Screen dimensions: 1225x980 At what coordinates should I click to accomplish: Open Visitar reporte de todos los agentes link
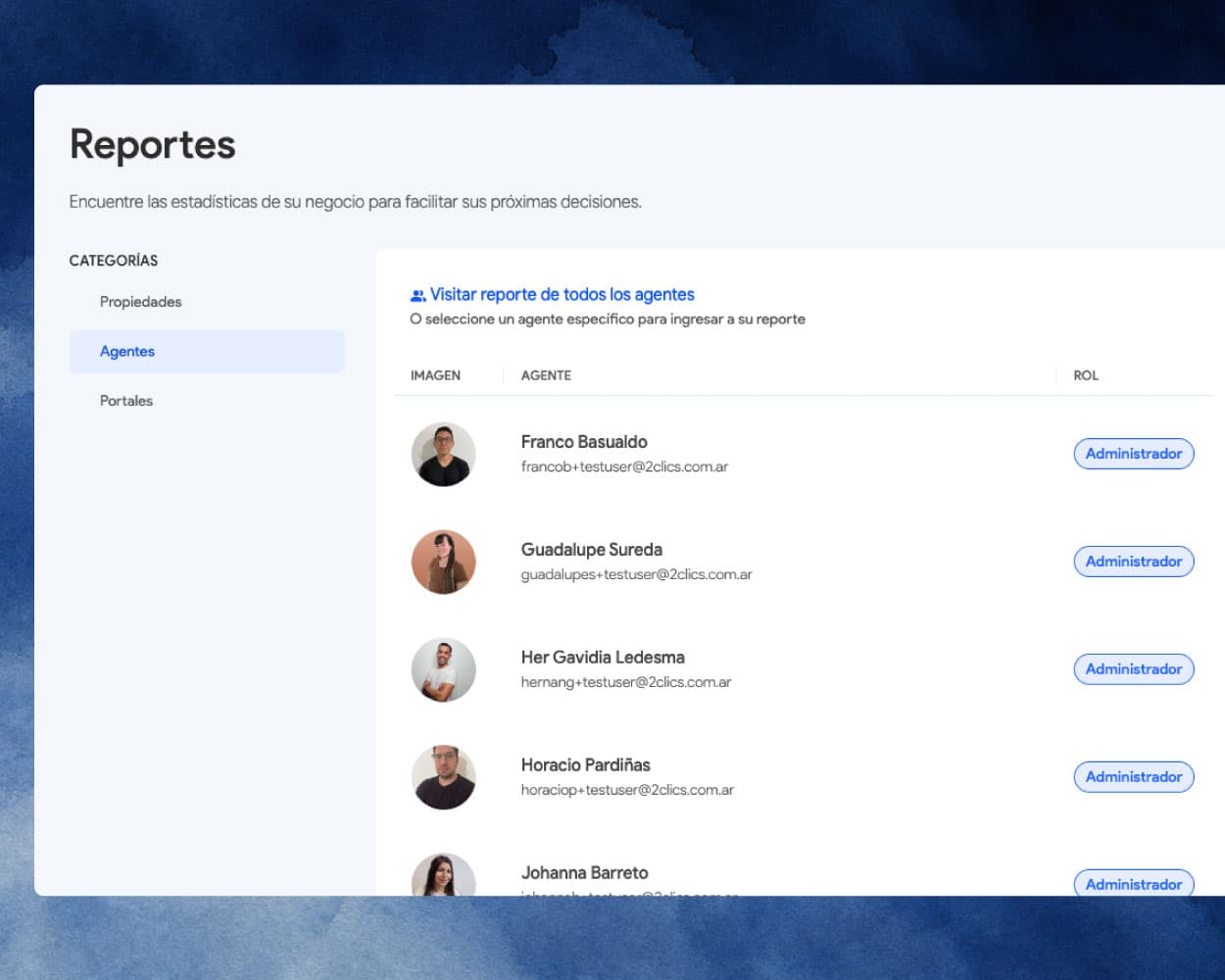coord(562,295)
